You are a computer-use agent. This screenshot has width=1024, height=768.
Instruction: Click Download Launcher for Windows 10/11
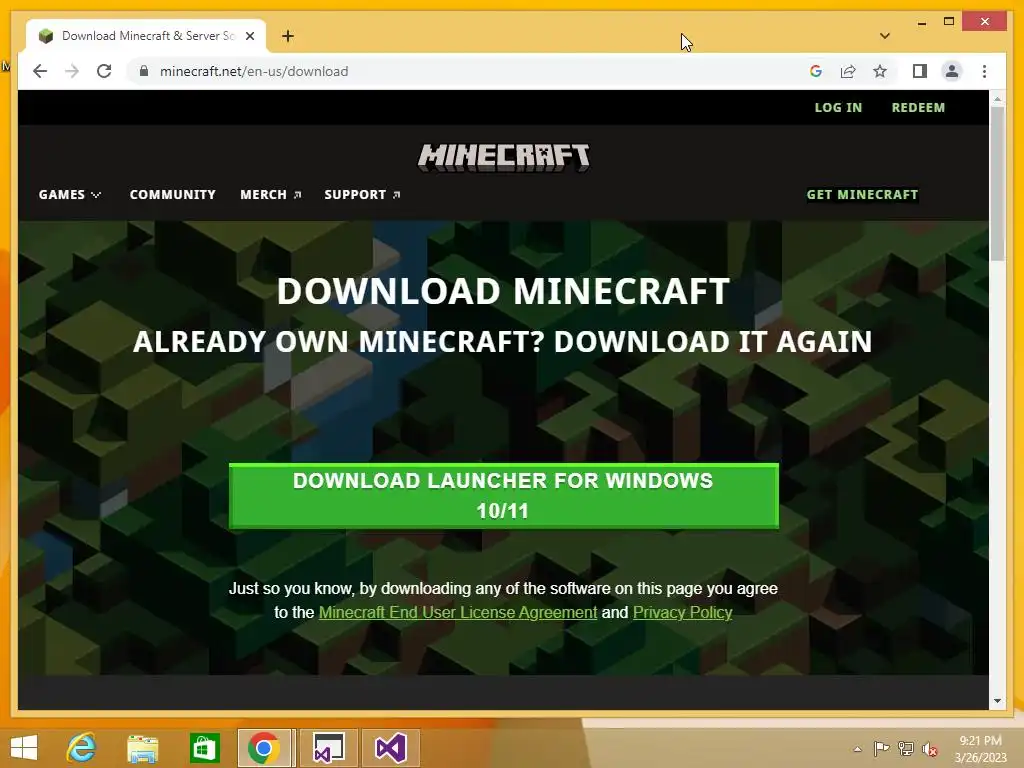504,496
